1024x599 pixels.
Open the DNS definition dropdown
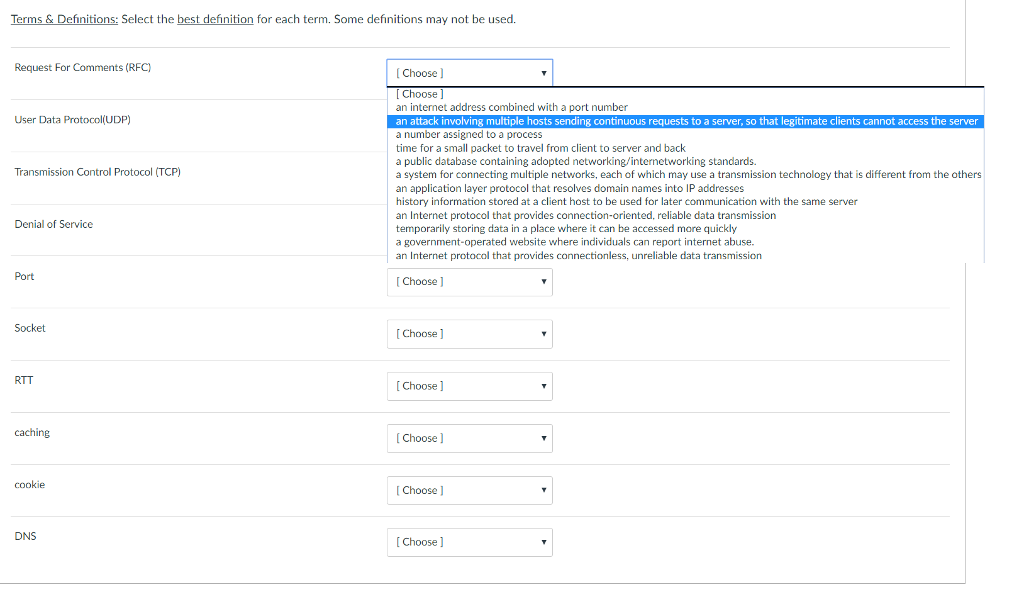pos(470,542)
